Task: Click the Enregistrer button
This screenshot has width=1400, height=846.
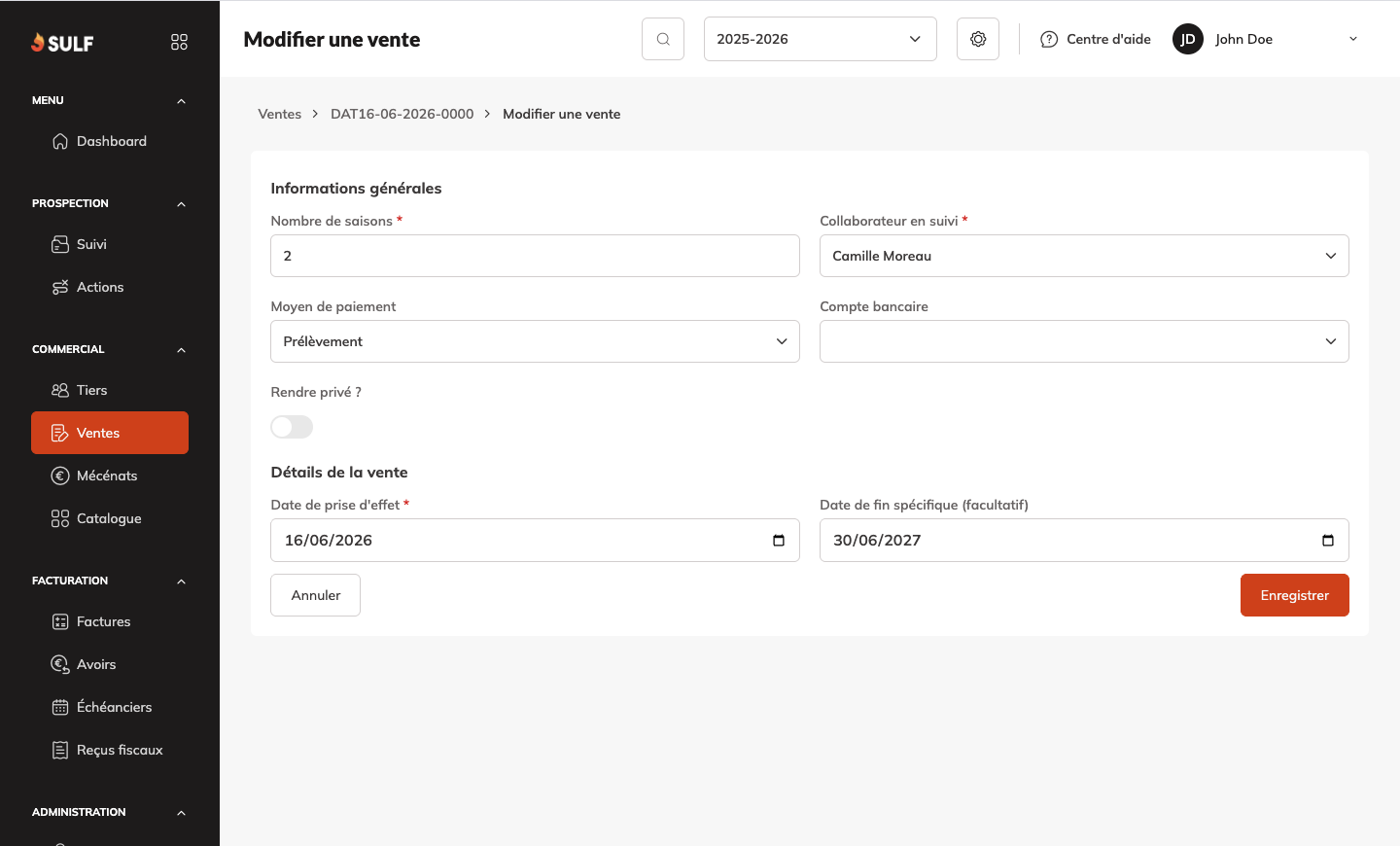Action: (1295, 595)
